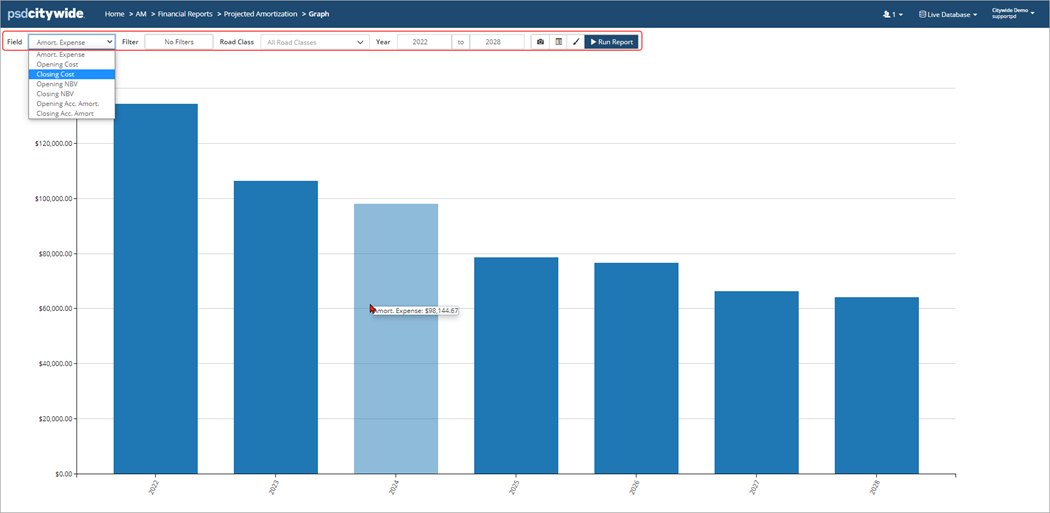The height and width of the screenshot is (513, 1050).
Task: Open AM breadcrumb link
Action: point(141,13)
